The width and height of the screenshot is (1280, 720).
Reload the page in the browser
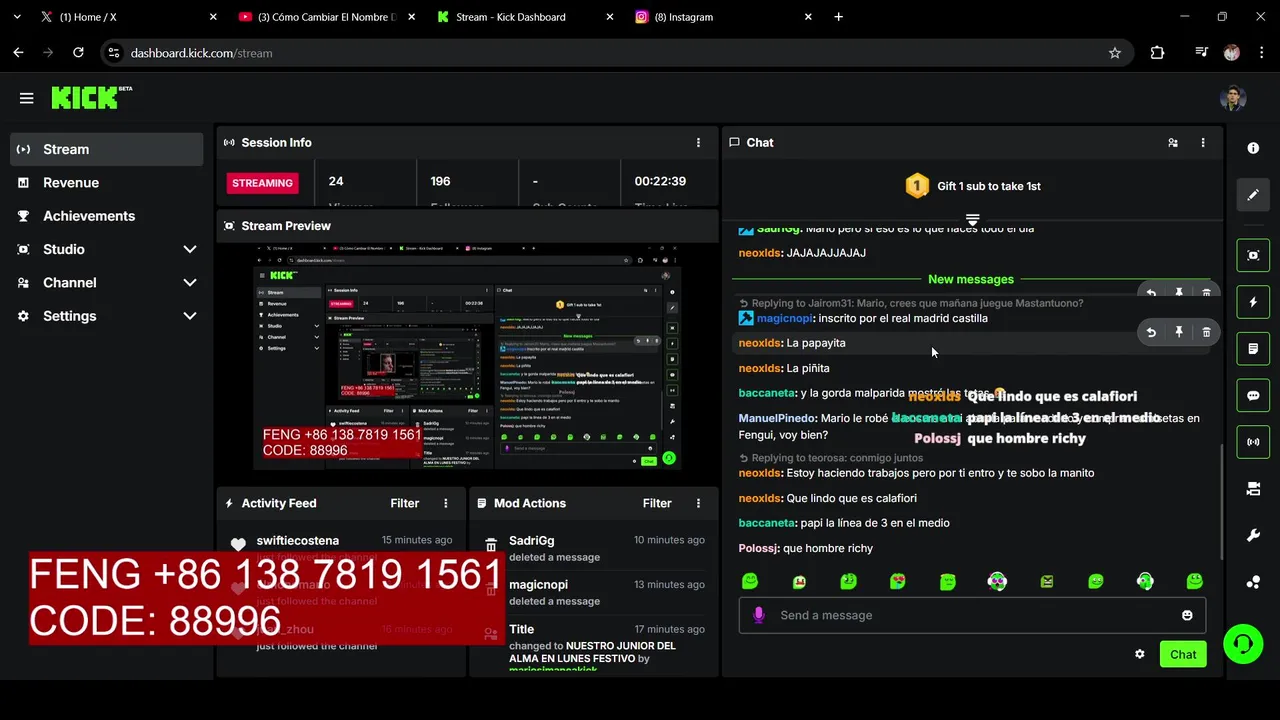78,53
